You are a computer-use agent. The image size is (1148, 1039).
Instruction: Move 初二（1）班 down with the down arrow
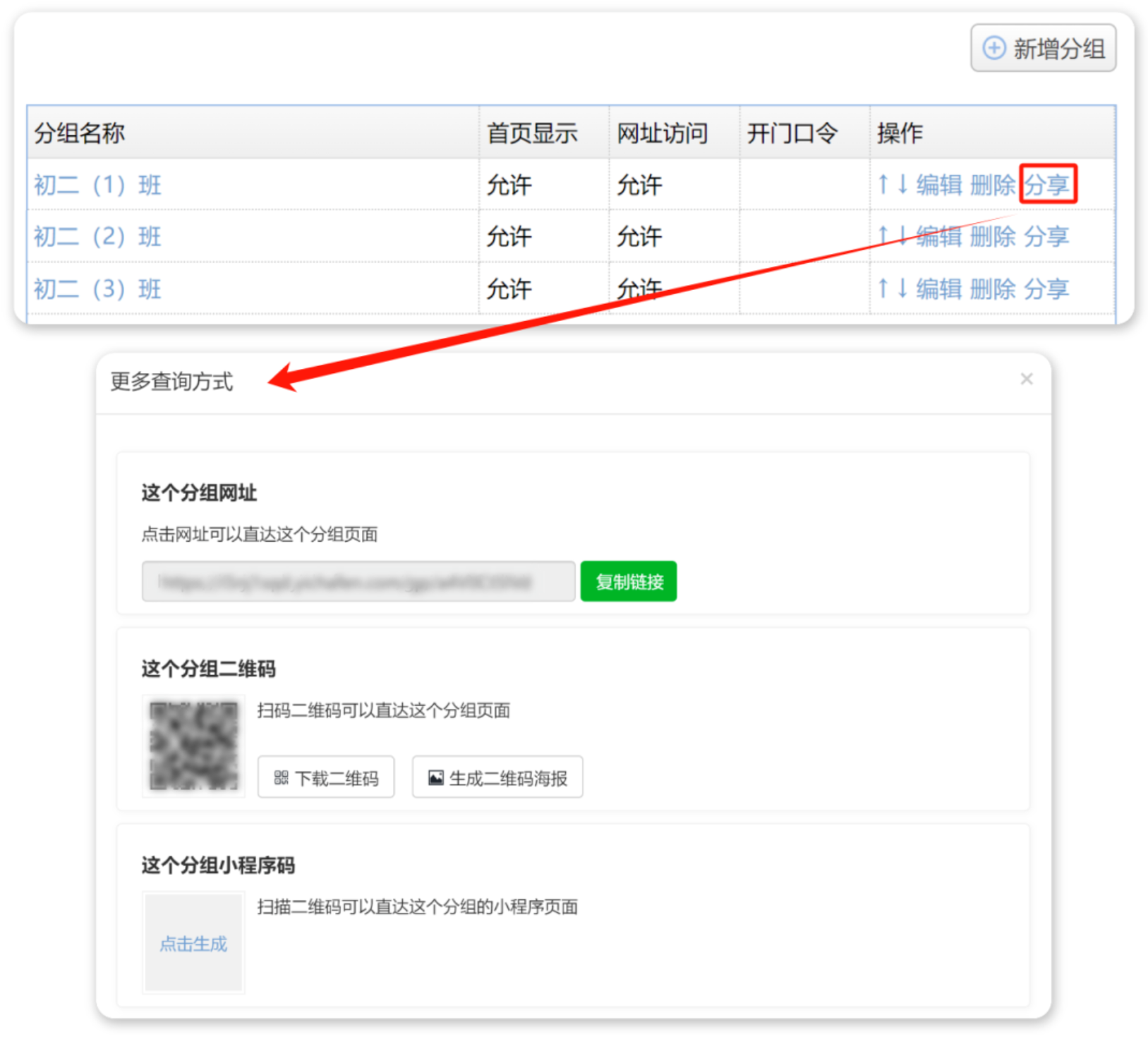[x=902, y=185]
